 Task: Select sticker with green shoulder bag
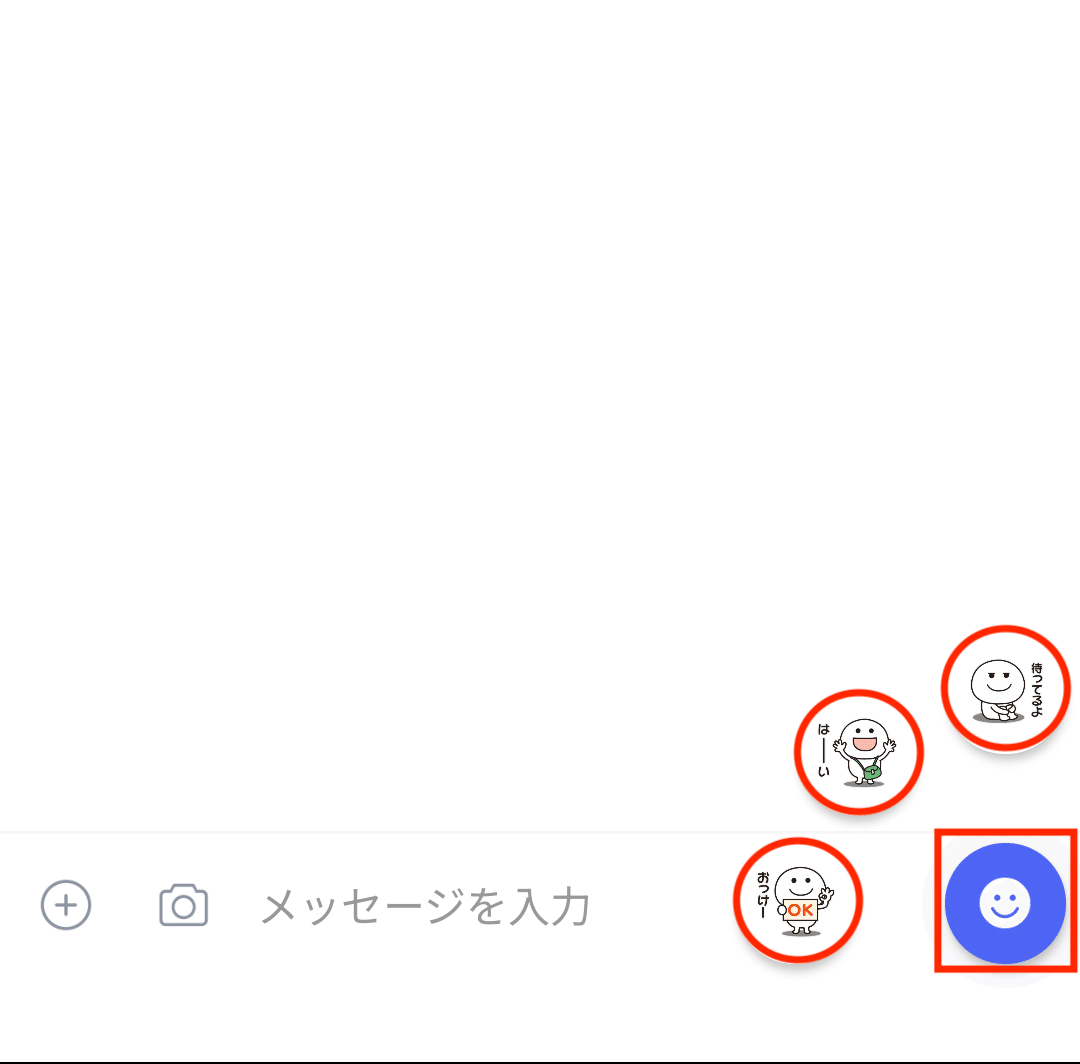[x=859, y=751]
